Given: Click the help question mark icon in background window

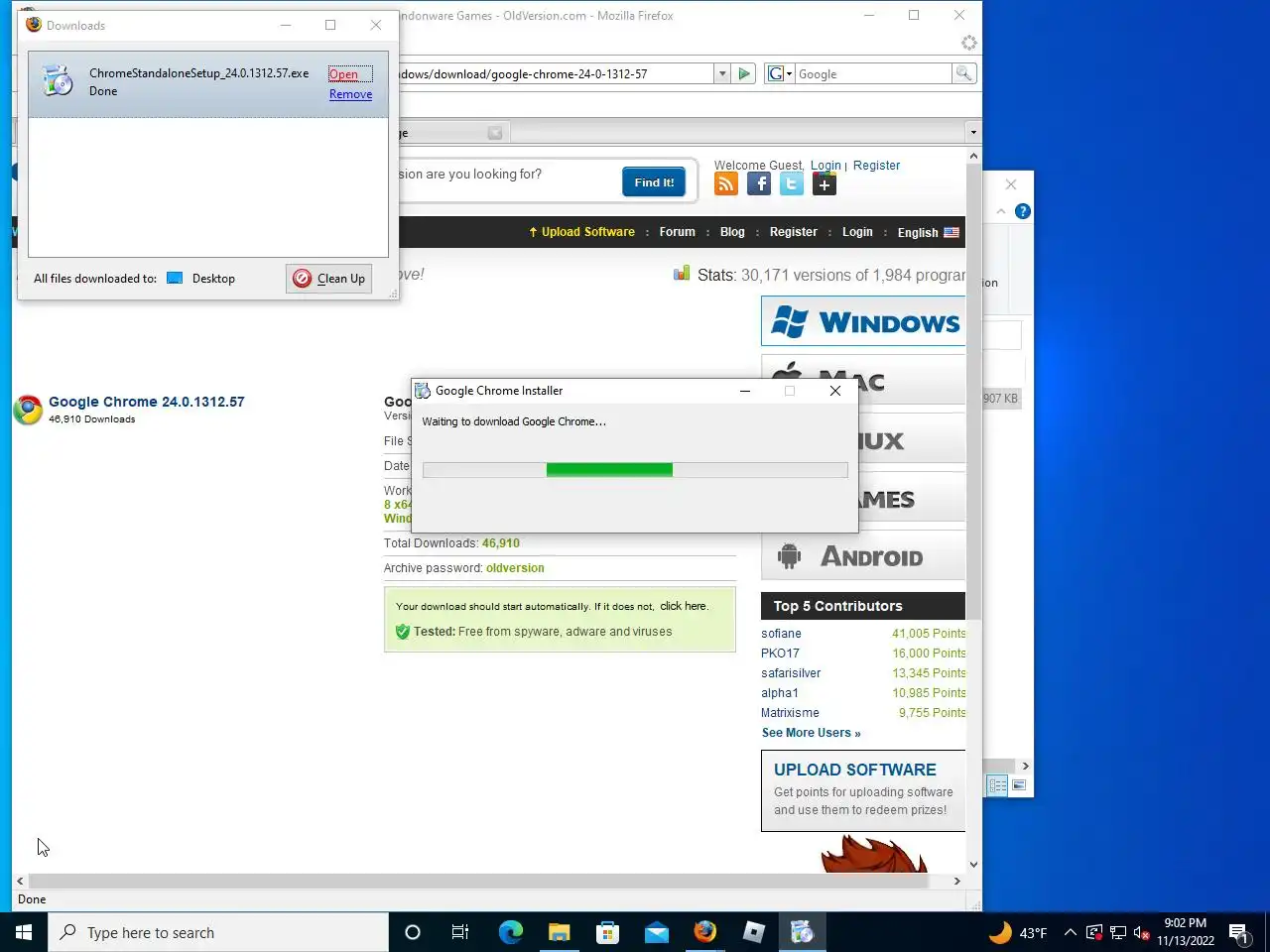Looking at the screenshot, I should click(1023, 211).
